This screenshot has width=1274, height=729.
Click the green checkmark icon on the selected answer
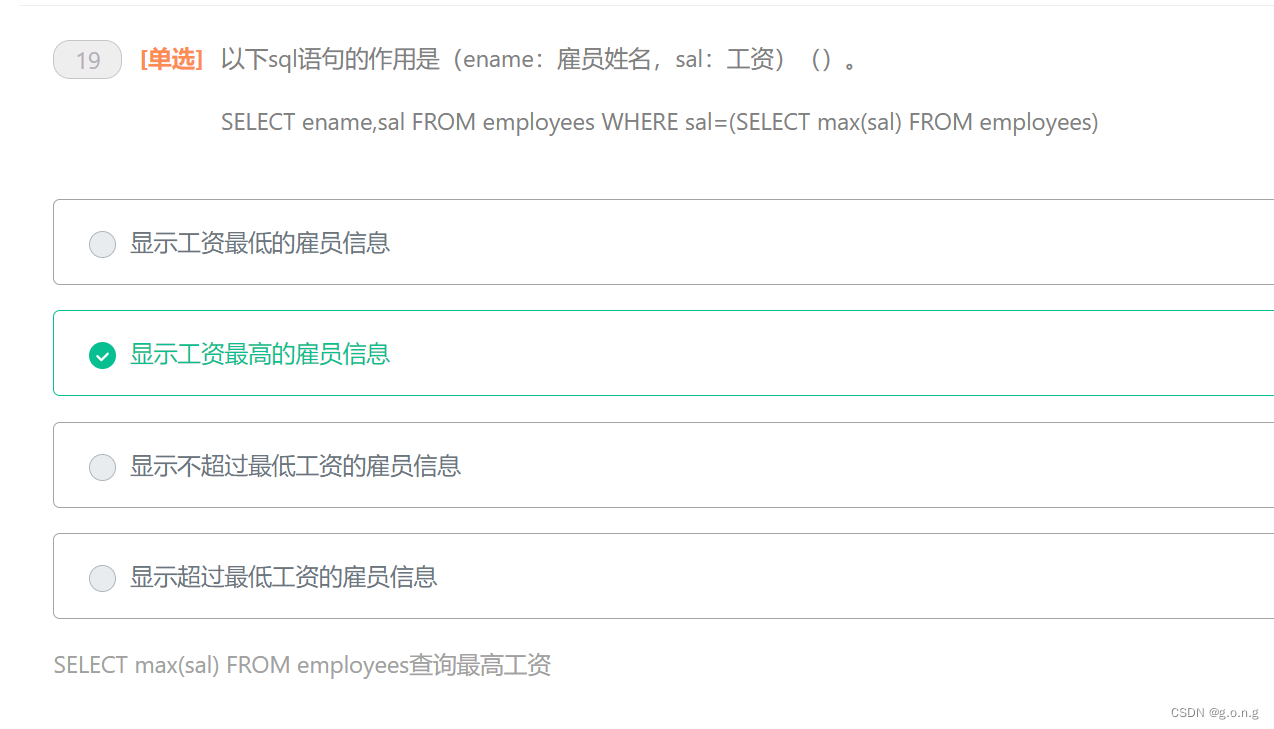pyautogui.click(x=102, y=355)
